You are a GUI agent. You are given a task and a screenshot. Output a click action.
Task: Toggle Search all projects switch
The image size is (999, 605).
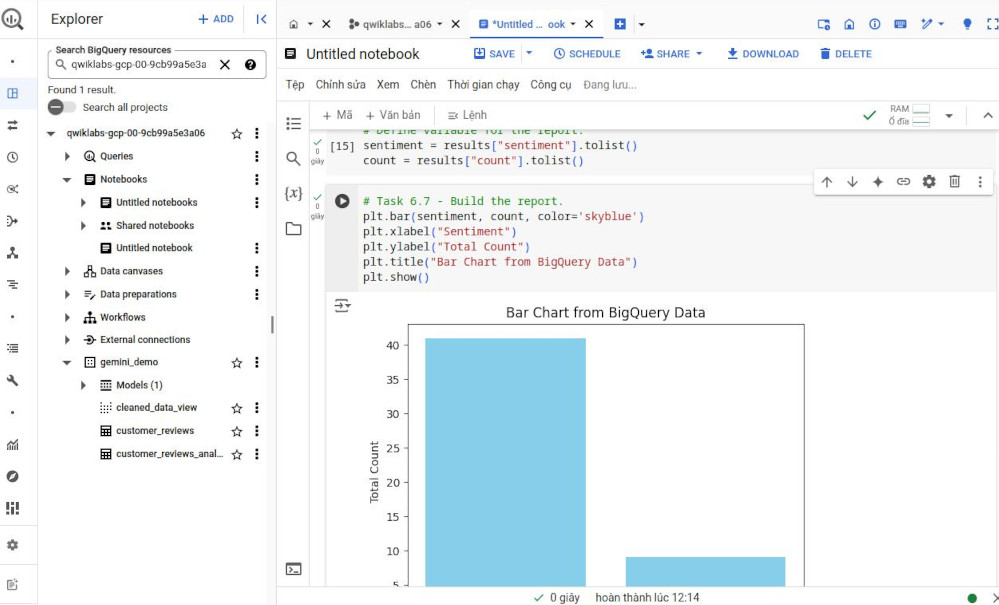(x=61, y=108)
